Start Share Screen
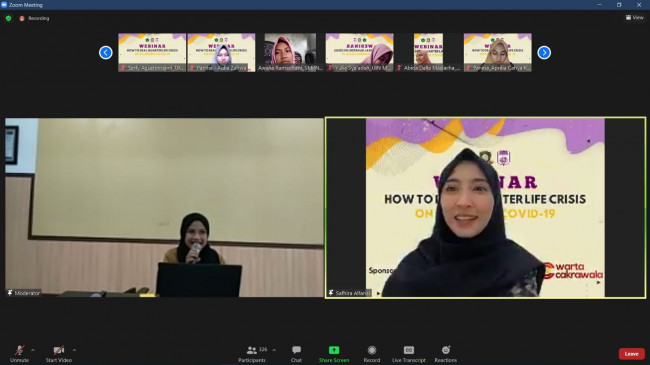This screenshot has height=365, width=650. 334,354
